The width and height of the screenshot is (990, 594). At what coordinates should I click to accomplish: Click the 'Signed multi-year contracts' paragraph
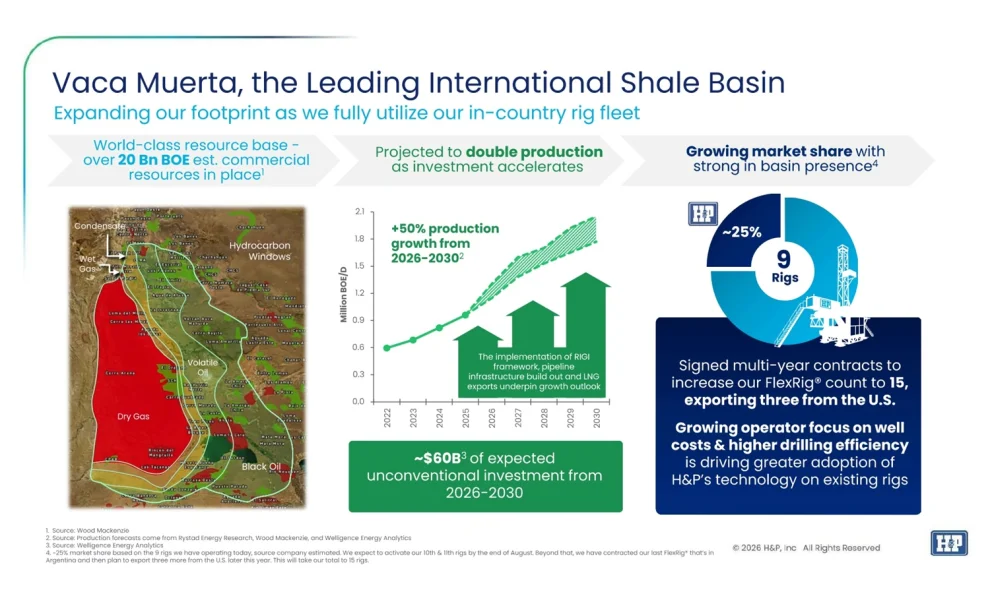(x=788, y=383)
